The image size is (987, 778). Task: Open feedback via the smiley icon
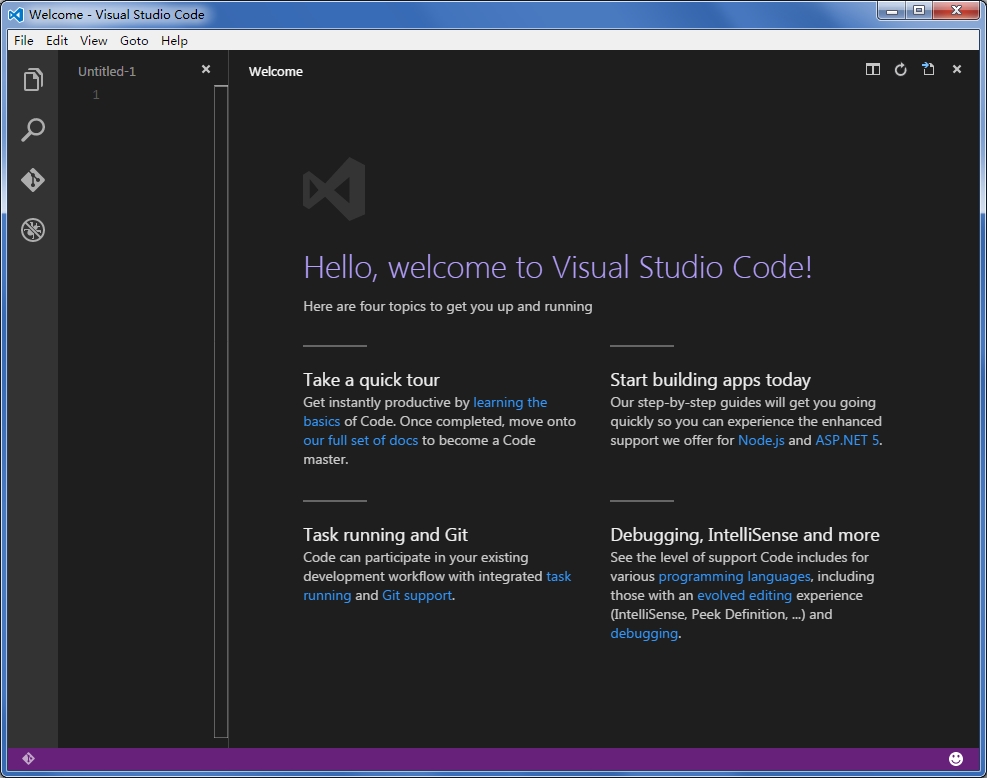coord(958,760)
